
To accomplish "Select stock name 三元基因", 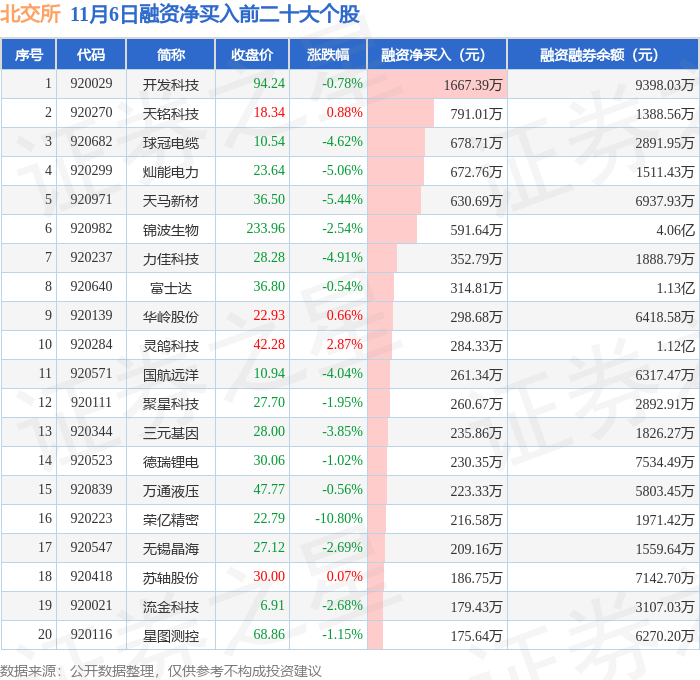I will (171, 433).
